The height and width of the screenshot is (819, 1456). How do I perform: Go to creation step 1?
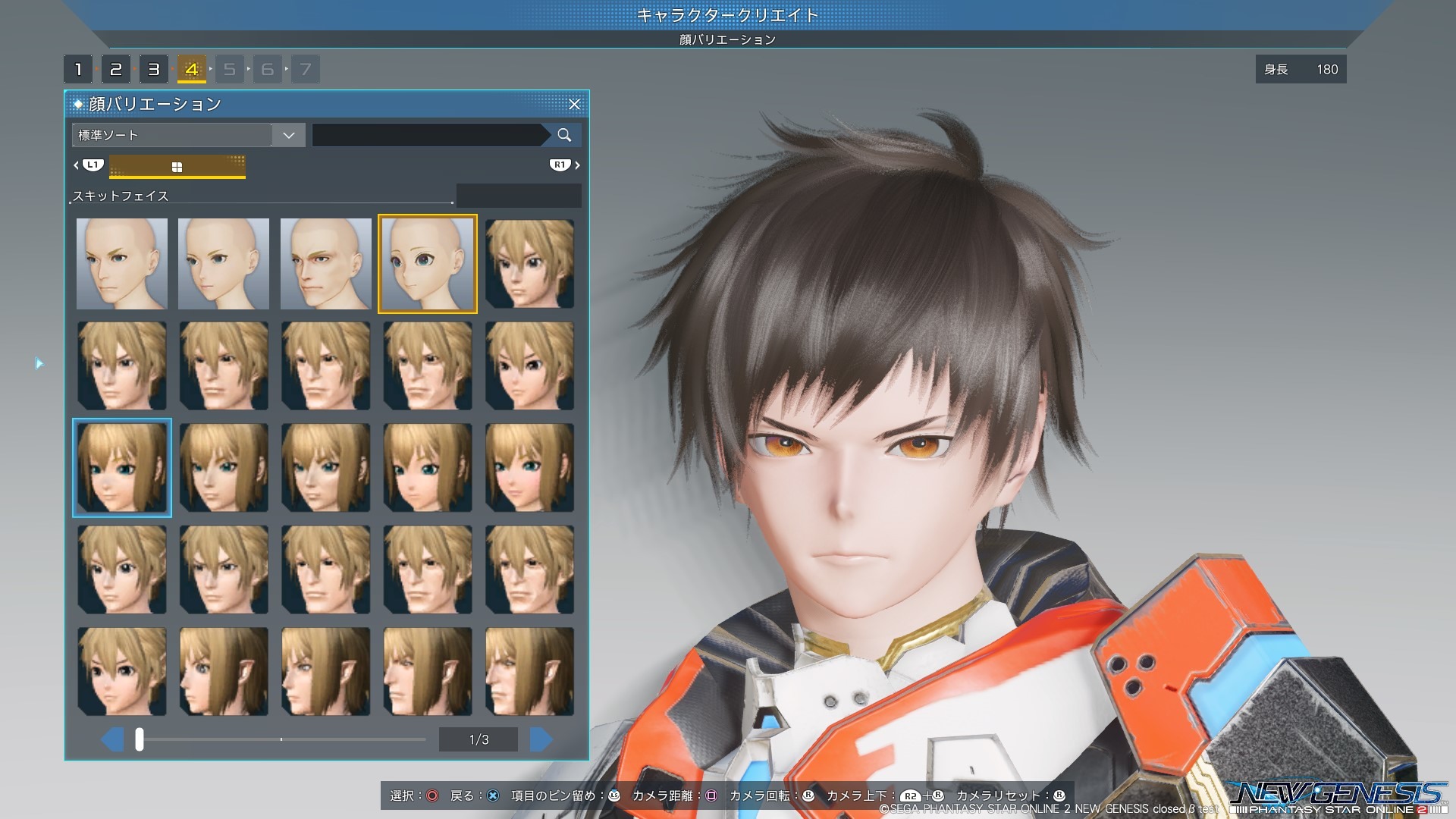78,69
